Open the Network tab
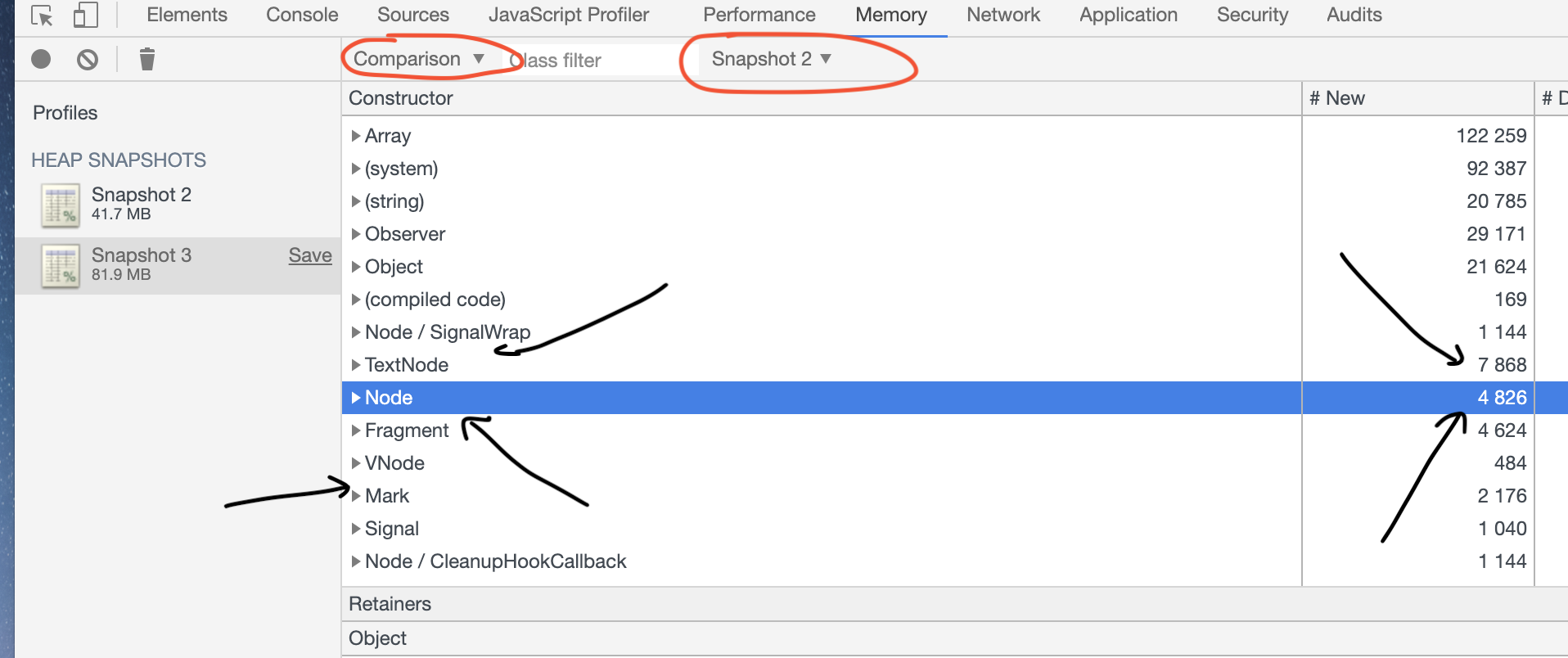1568x658 pixels. tap(1003, 15)
